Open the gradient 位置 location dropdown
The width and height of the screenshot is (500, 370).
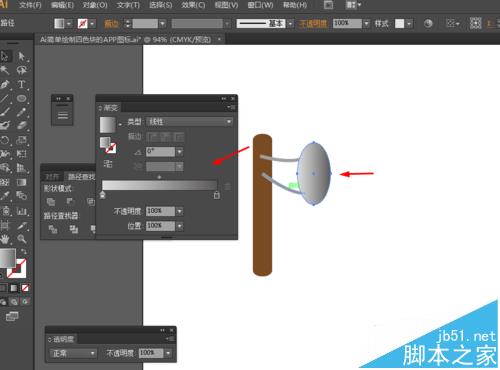click(180, 226)
